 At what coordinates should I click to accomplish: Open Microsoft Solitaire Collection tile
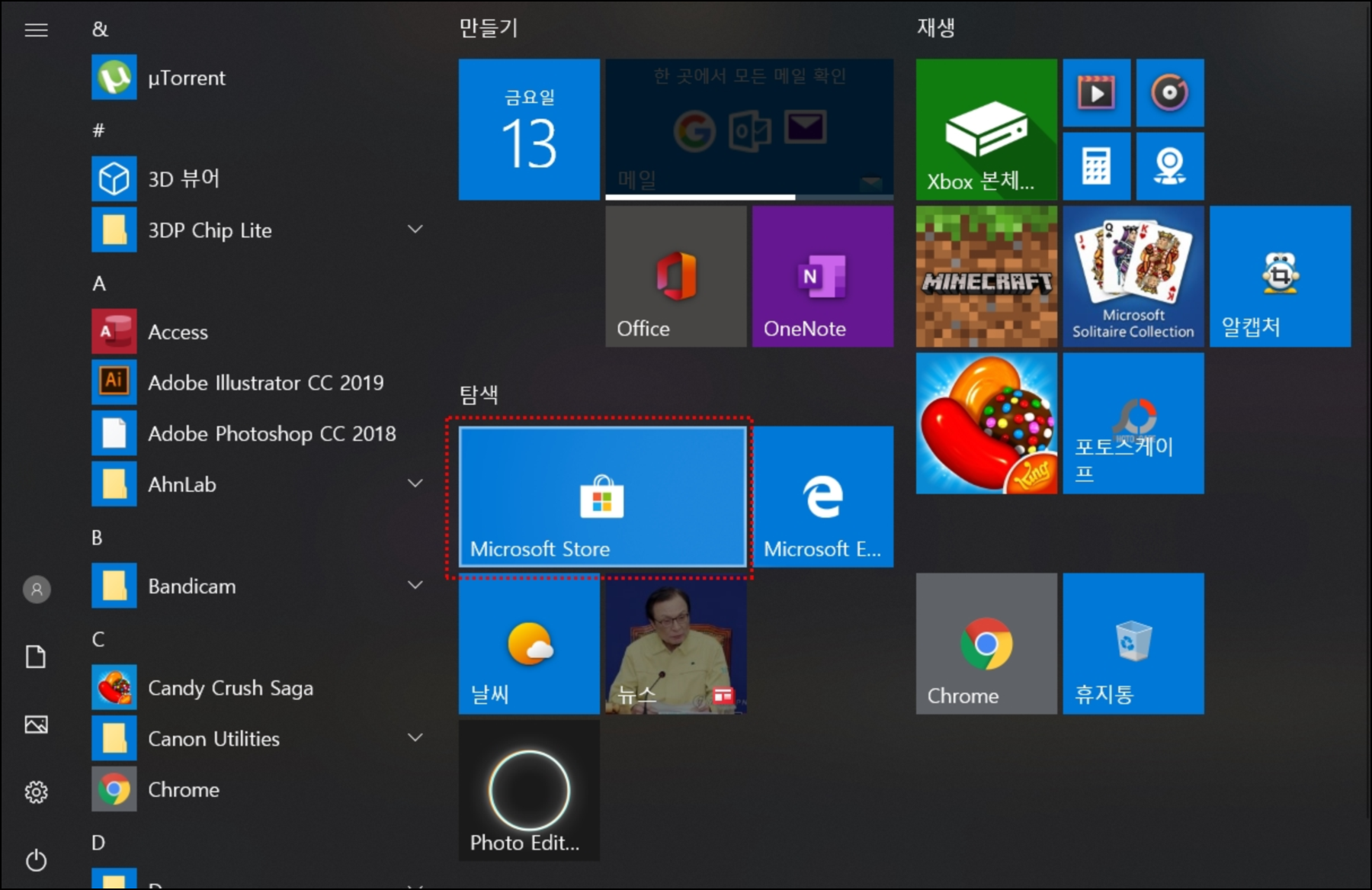pyautogui.click(x=1133, y=276)
